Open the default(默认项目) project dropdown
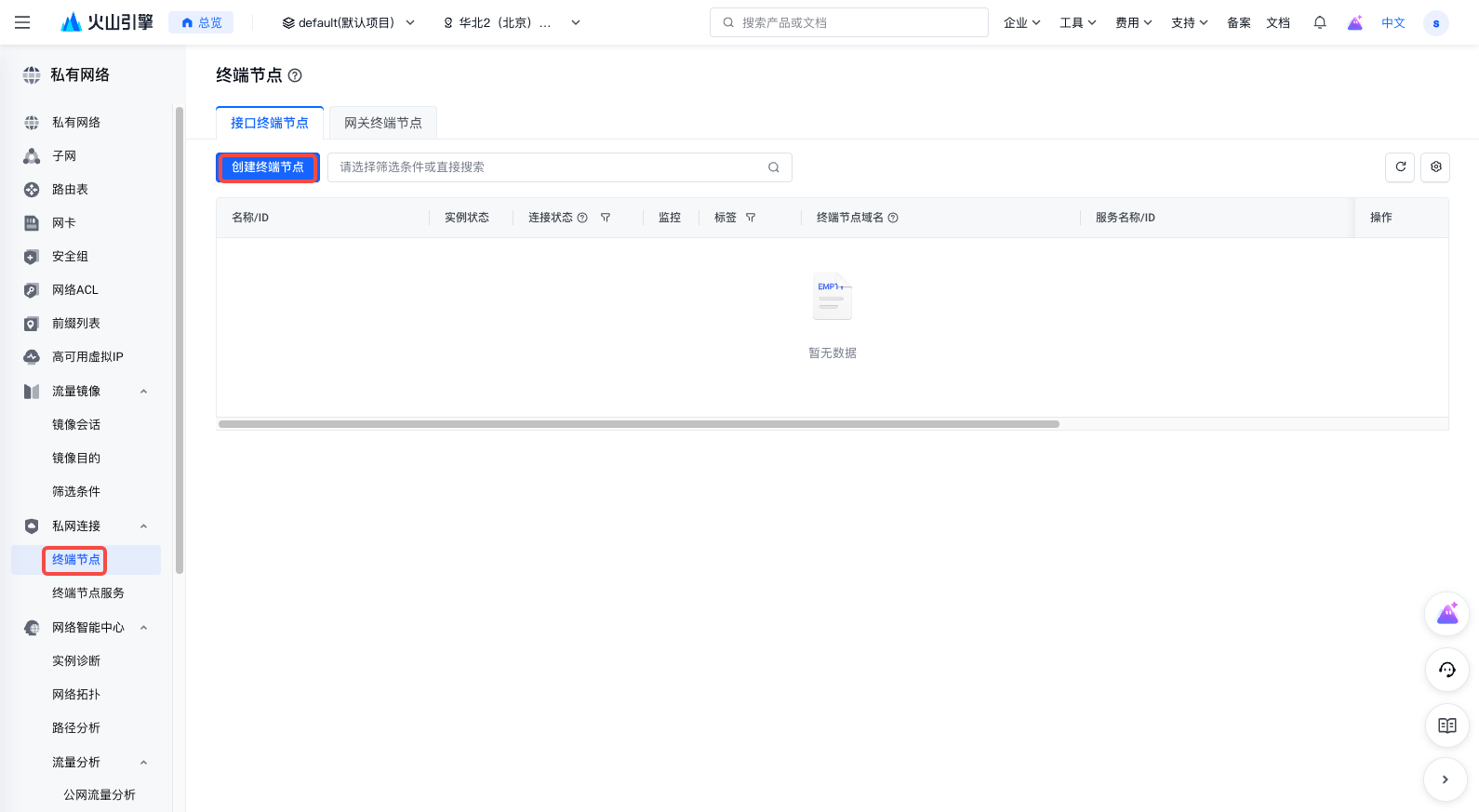The height and width of the screenshot is (812, 1479). [349, 22]
